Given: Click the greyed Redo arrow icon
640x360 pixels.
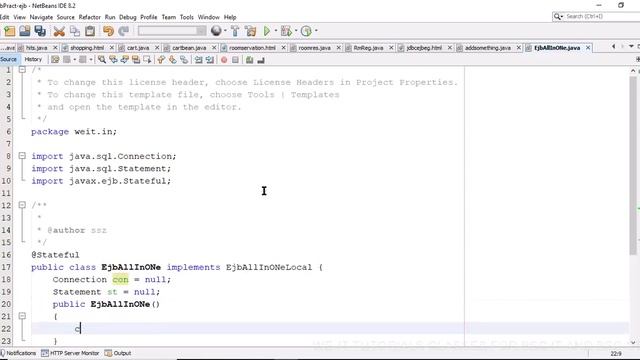Looking at the screenshot, I should point(124,31).
